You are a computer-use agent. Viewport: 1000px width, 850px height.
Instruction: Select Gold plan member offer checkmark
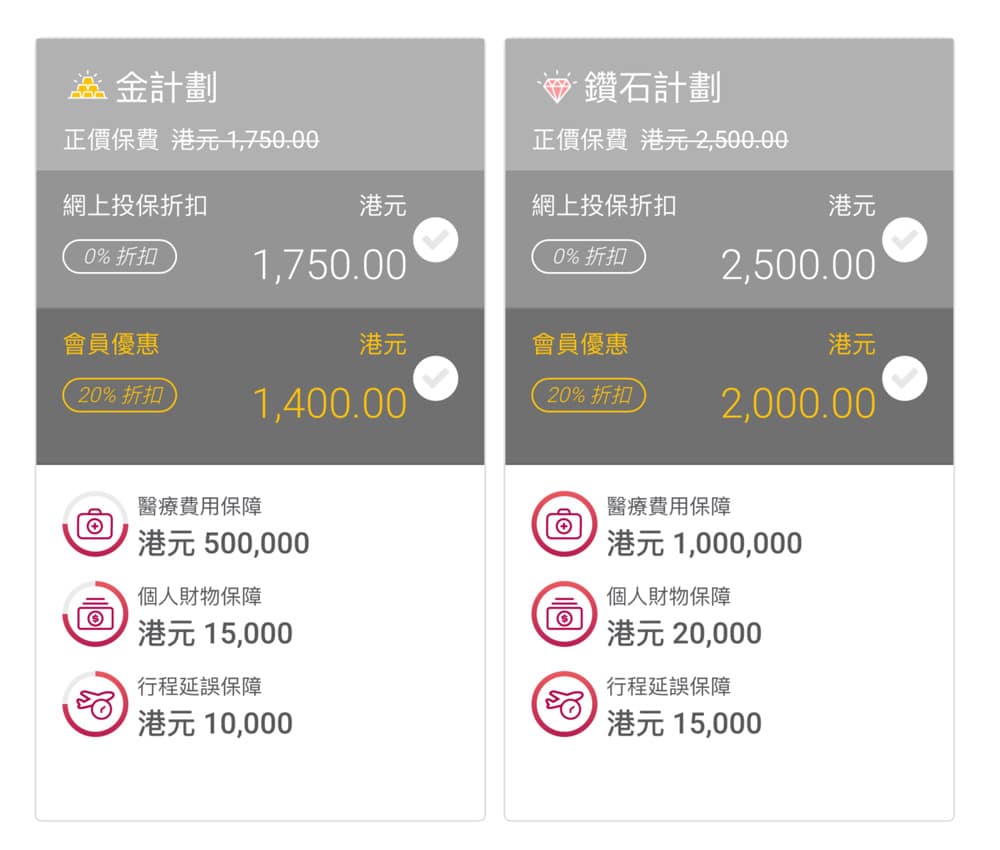tap(436, 378)
